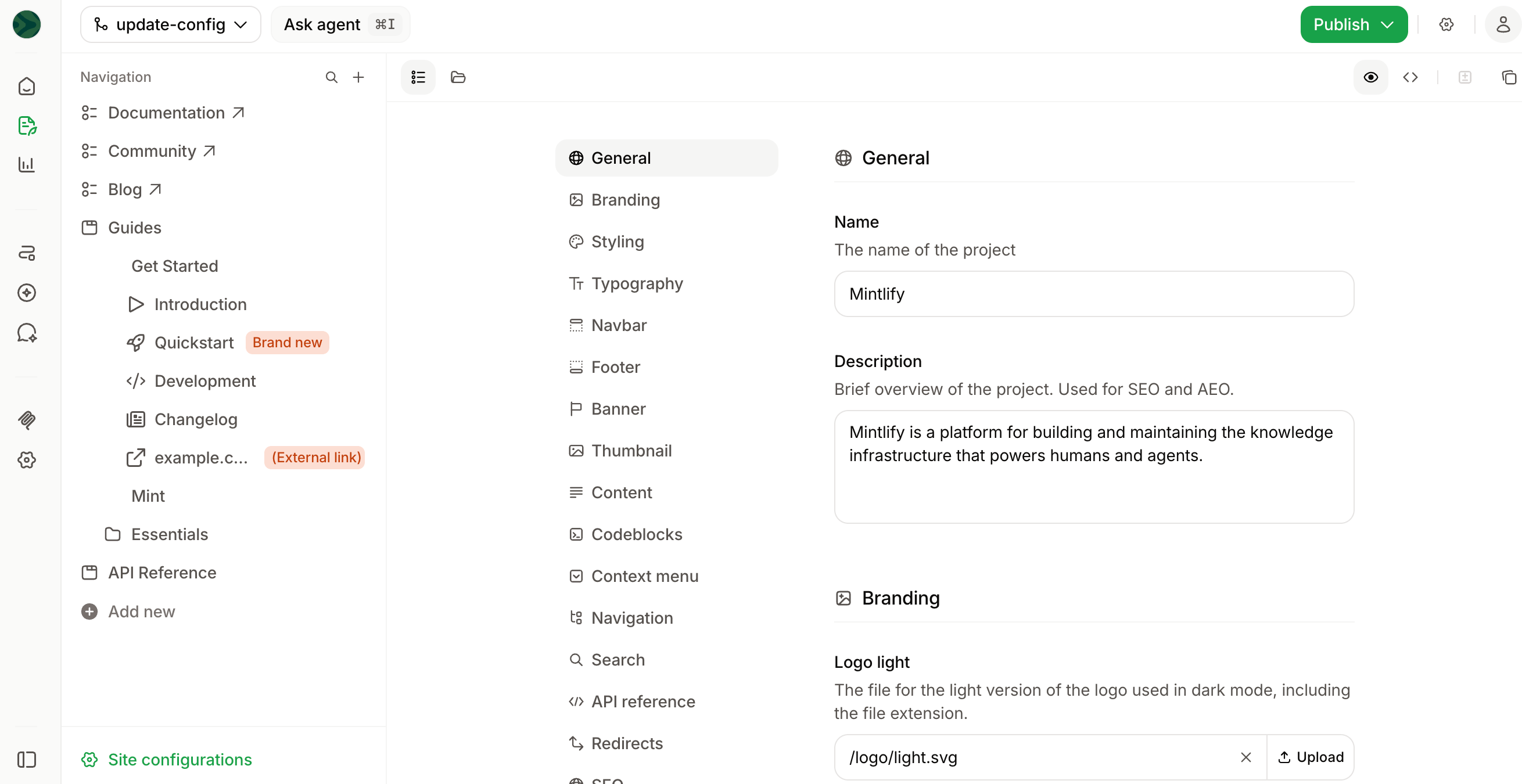Click the copy pages icon at top right

pyautogui.click(x=1509, y=77)
